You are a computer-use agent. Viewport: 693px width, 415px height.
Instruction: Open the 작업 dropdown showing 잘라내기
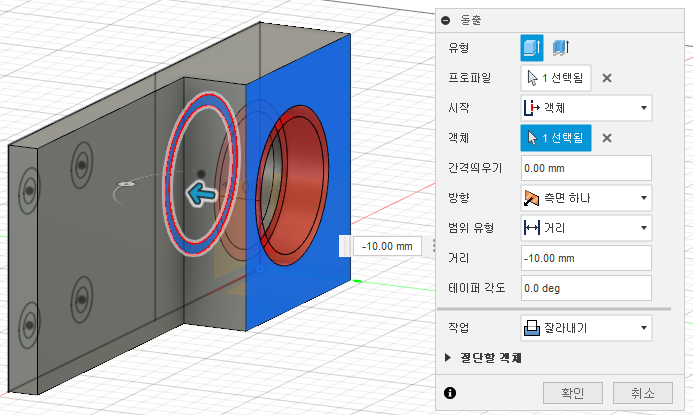586,328
